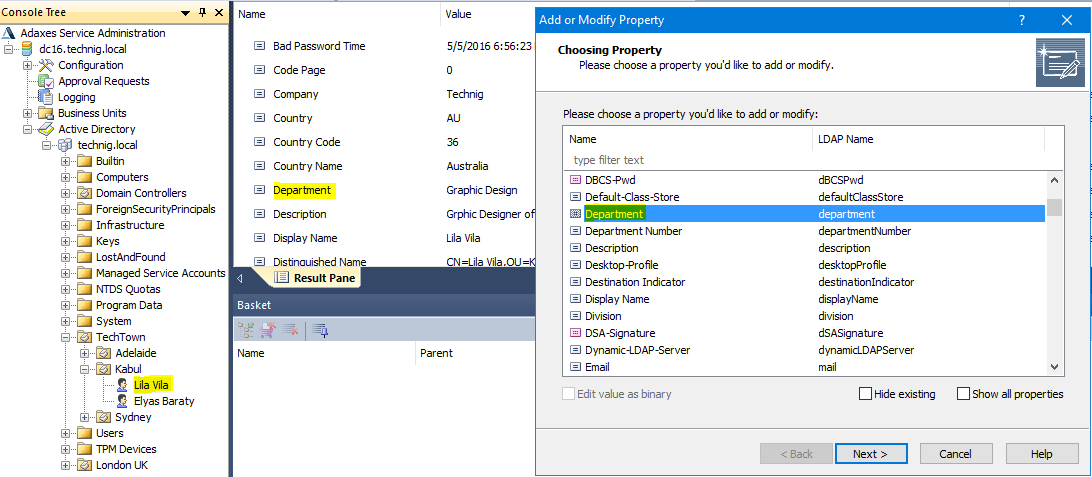
Task: Click the Active Directory node icon
Action: (x=46, y=129)
